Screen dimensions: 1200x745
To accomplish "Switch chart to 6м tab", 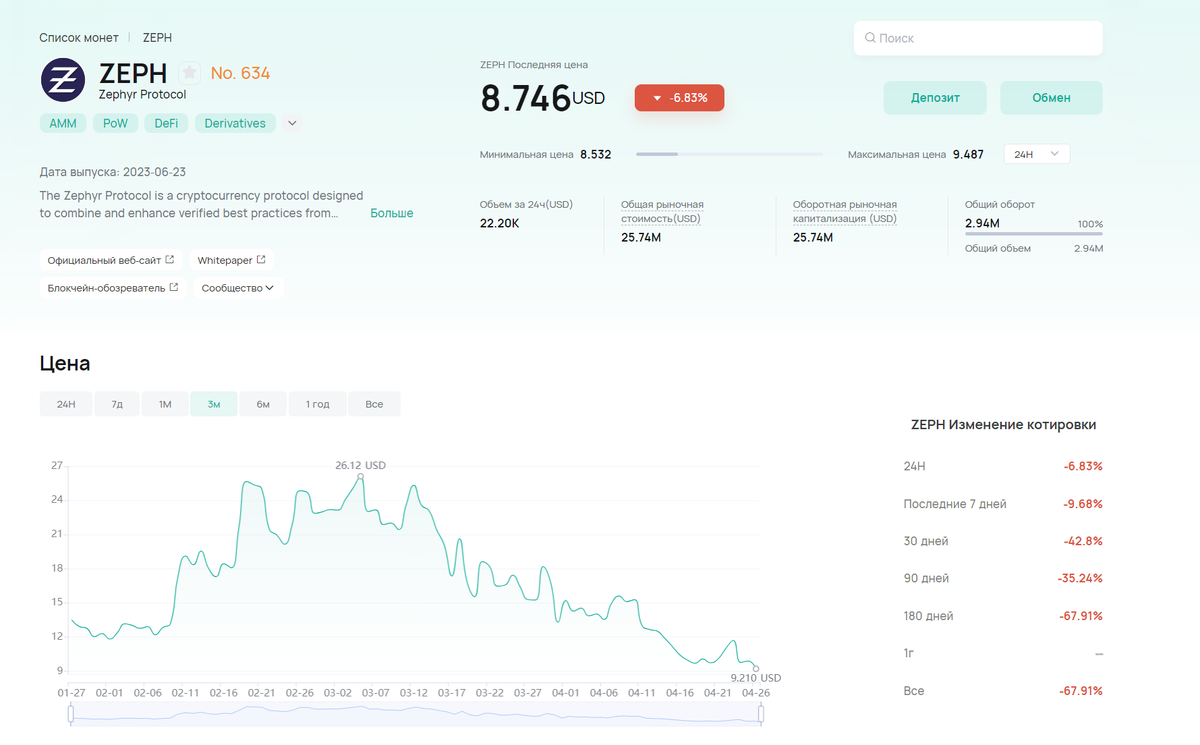I will 263,404.
